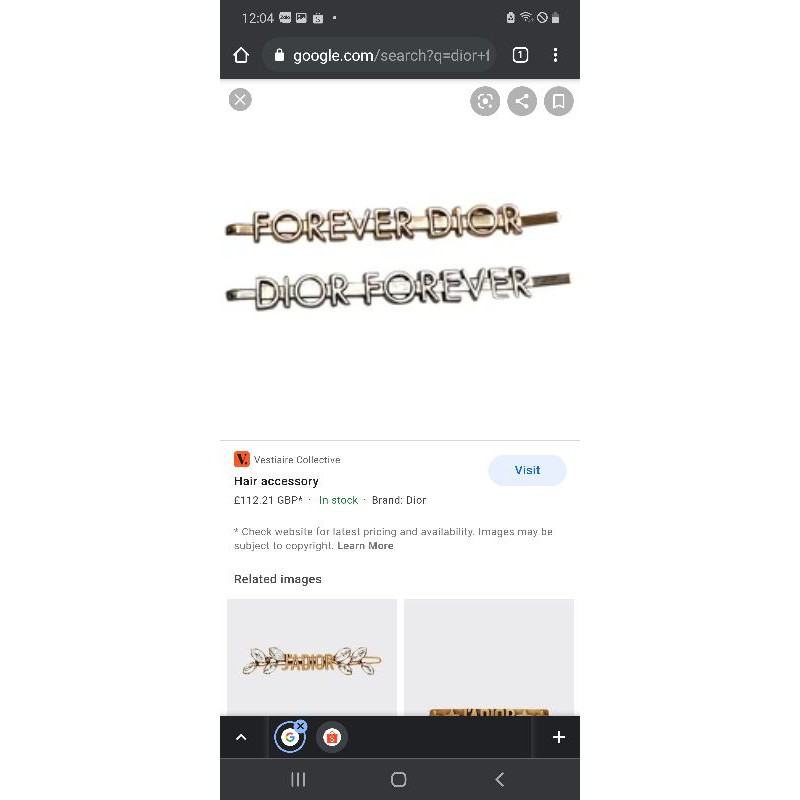800x800 pixels.
Task: Share the Dior hair pin image
Action: coord(521,101)
